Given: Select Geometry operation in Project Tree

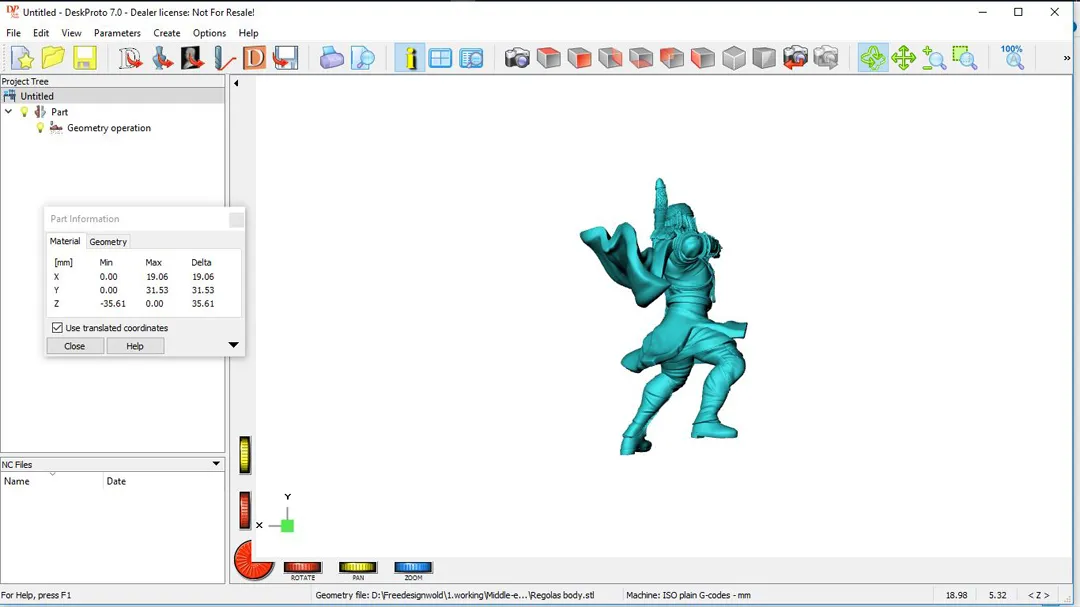Looking at the screenshot, I should click(x=109, y=128).
